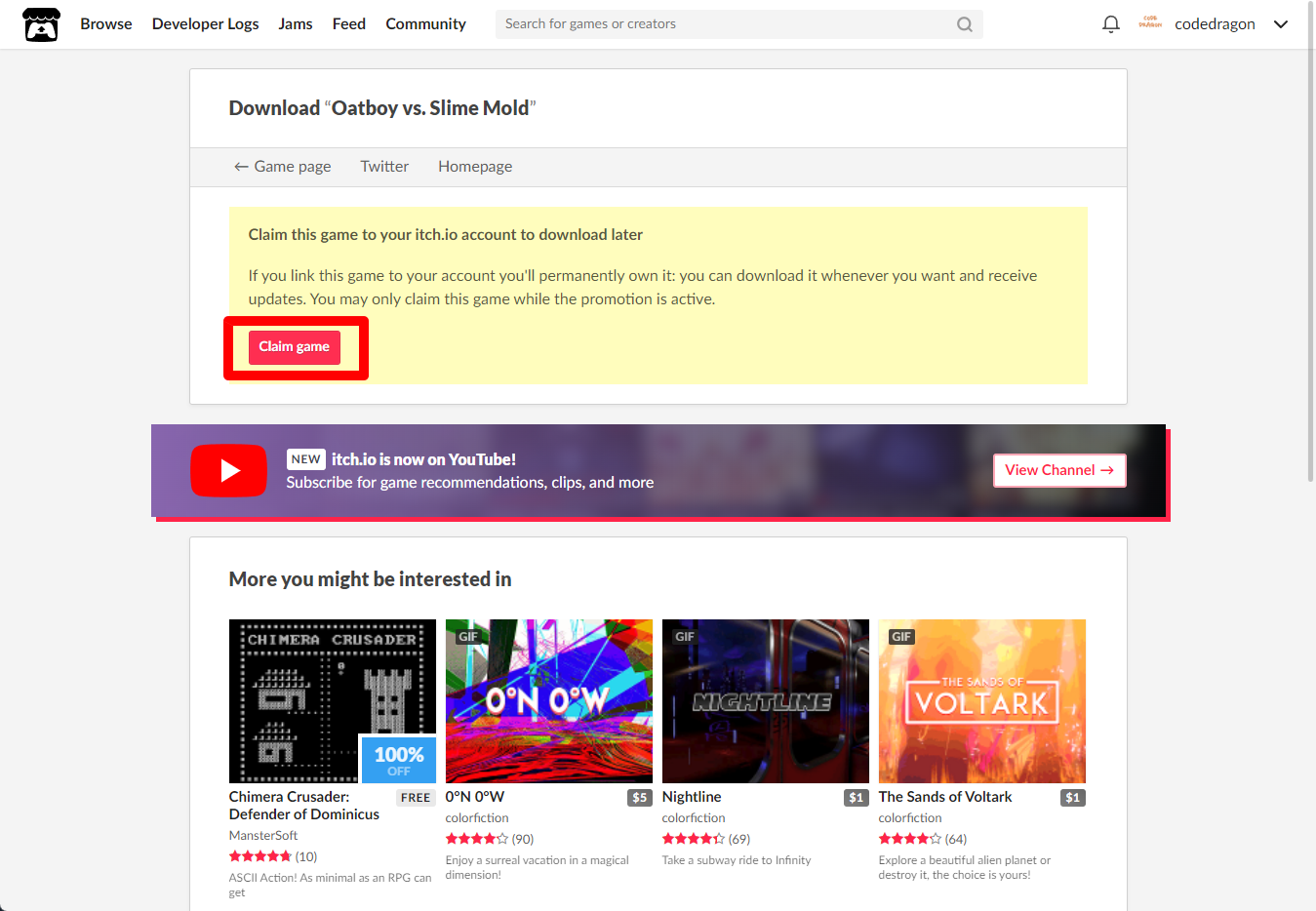The width and height of the screenshot is (1316, 911).
Task: Click 'Take a subway ride to Infinity' text
Action: 737,860
